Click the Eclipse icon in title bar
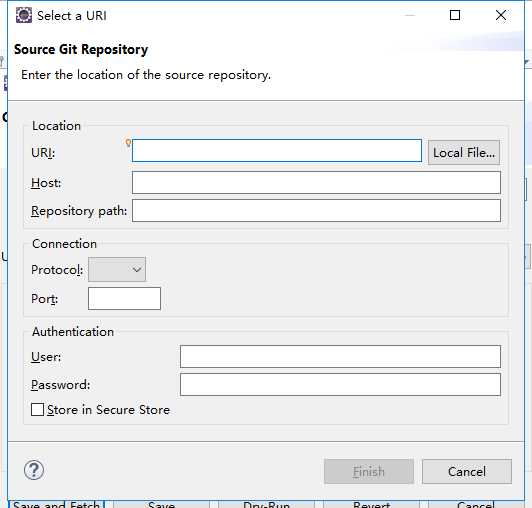This screenshot has height=508, width=532. [24, 16]
